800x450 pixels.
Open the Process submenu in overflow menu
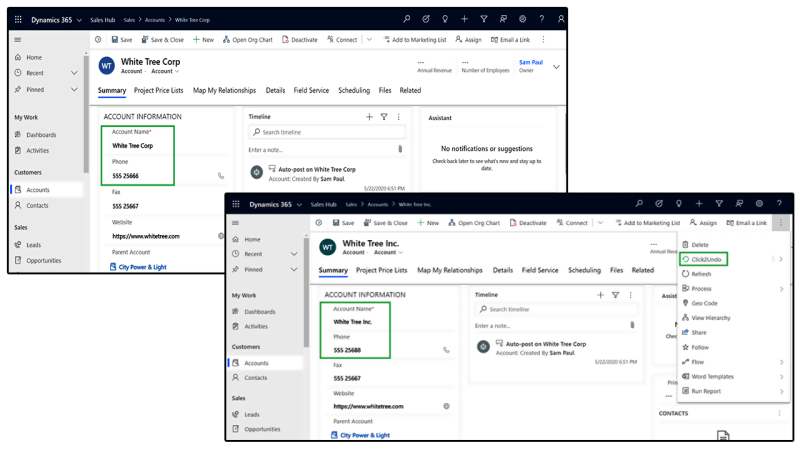point(780,288)
